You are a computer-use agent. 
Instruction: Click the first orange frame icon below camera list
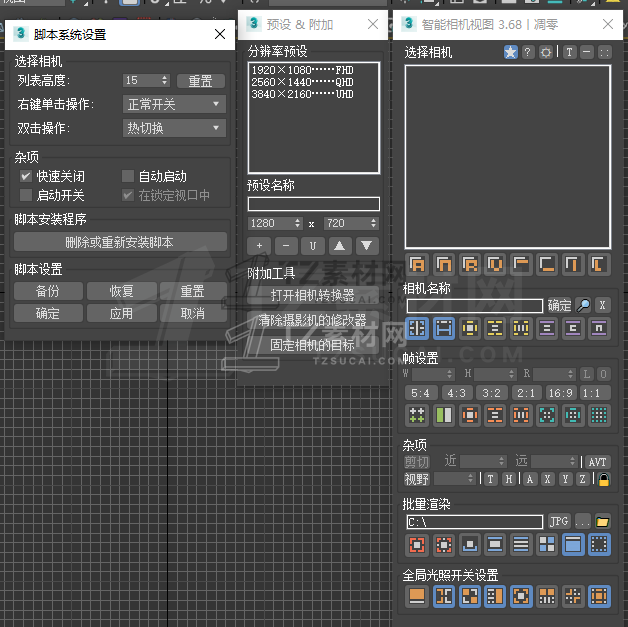click(417, 264)
